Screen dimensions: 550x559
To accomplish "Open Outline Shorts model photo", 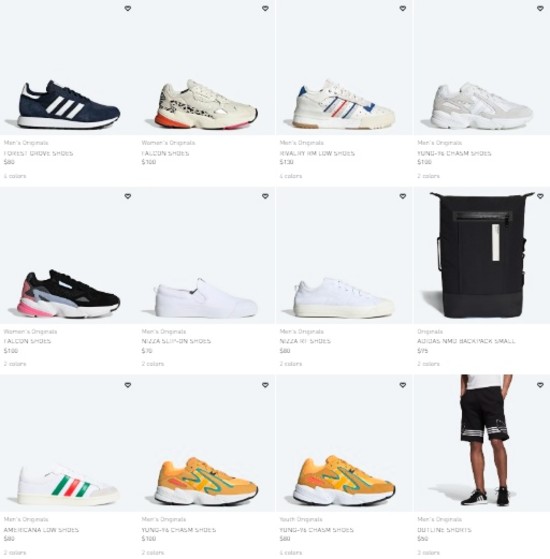I will (x=487, y=440).
